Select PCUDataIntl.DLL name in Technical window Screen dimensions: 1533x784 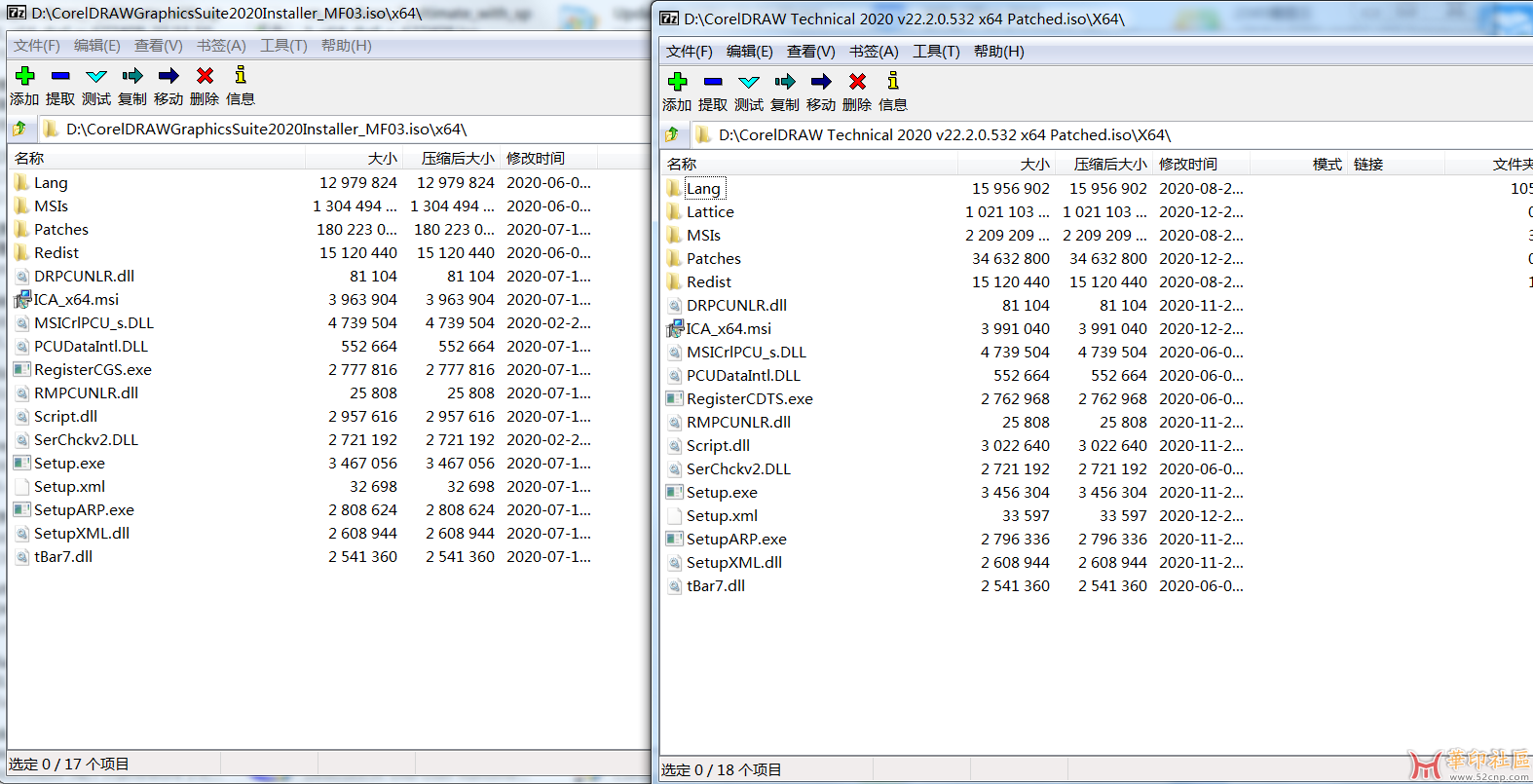click(x=743, y=375)
